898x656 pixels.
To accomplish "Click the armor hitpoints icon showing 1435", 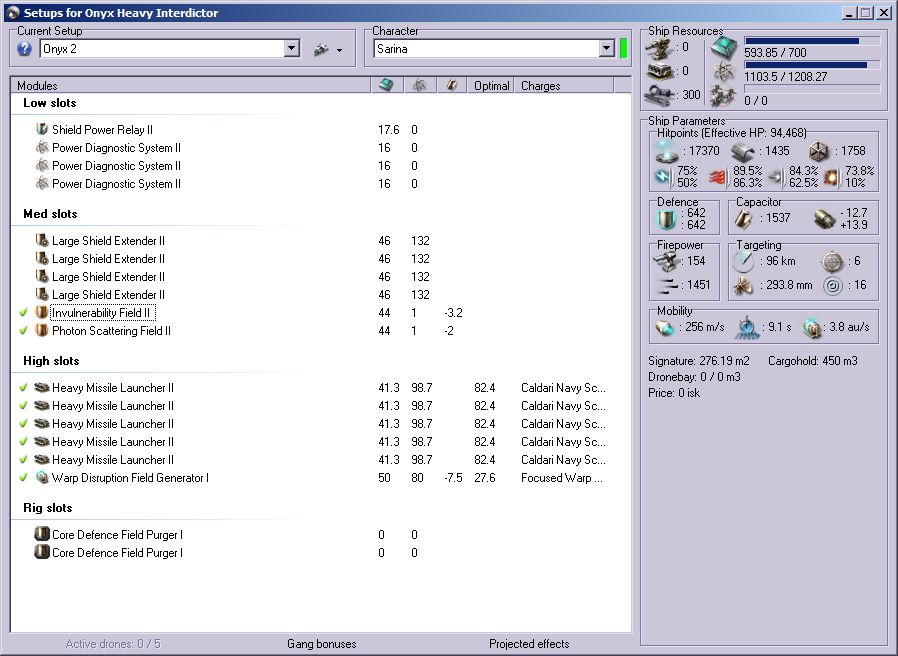I will [743, 152].
